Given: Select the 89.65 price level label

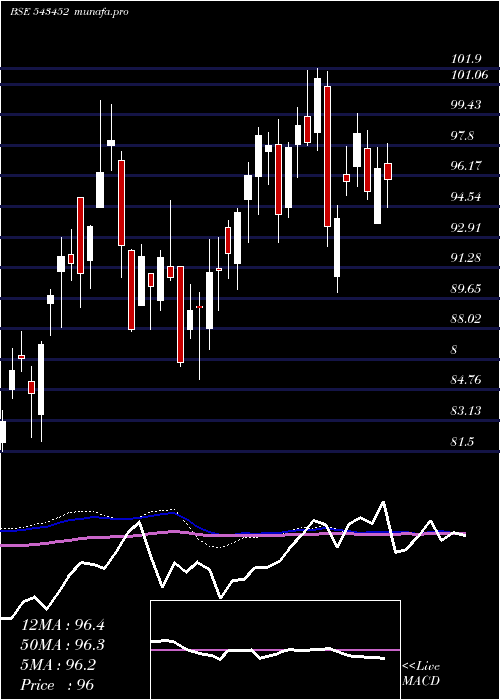Looking at the screenshot, I should click(x=466, y=288).
